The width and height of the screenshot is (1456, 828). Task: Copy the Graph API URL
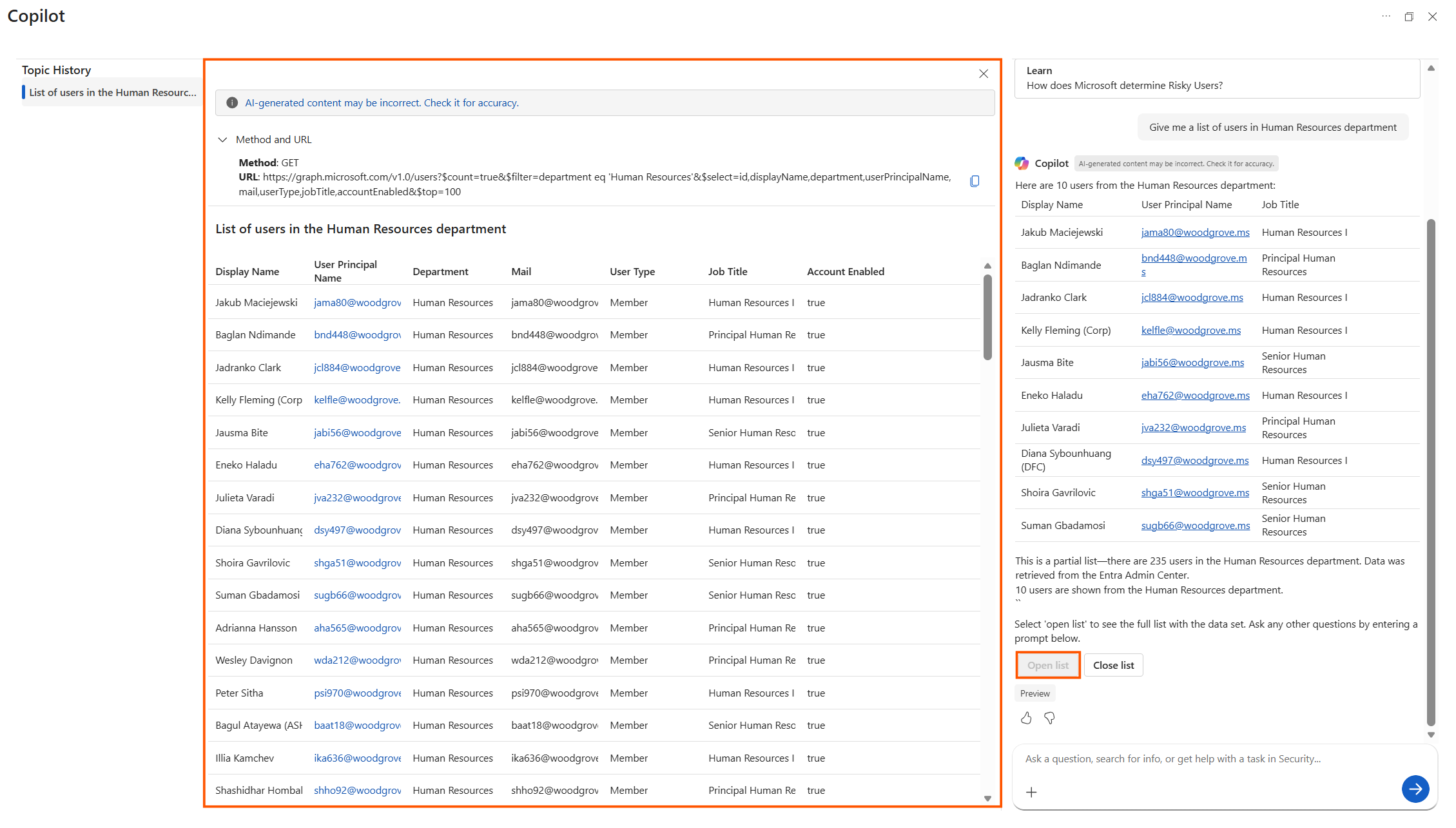(x=975, y=181)
